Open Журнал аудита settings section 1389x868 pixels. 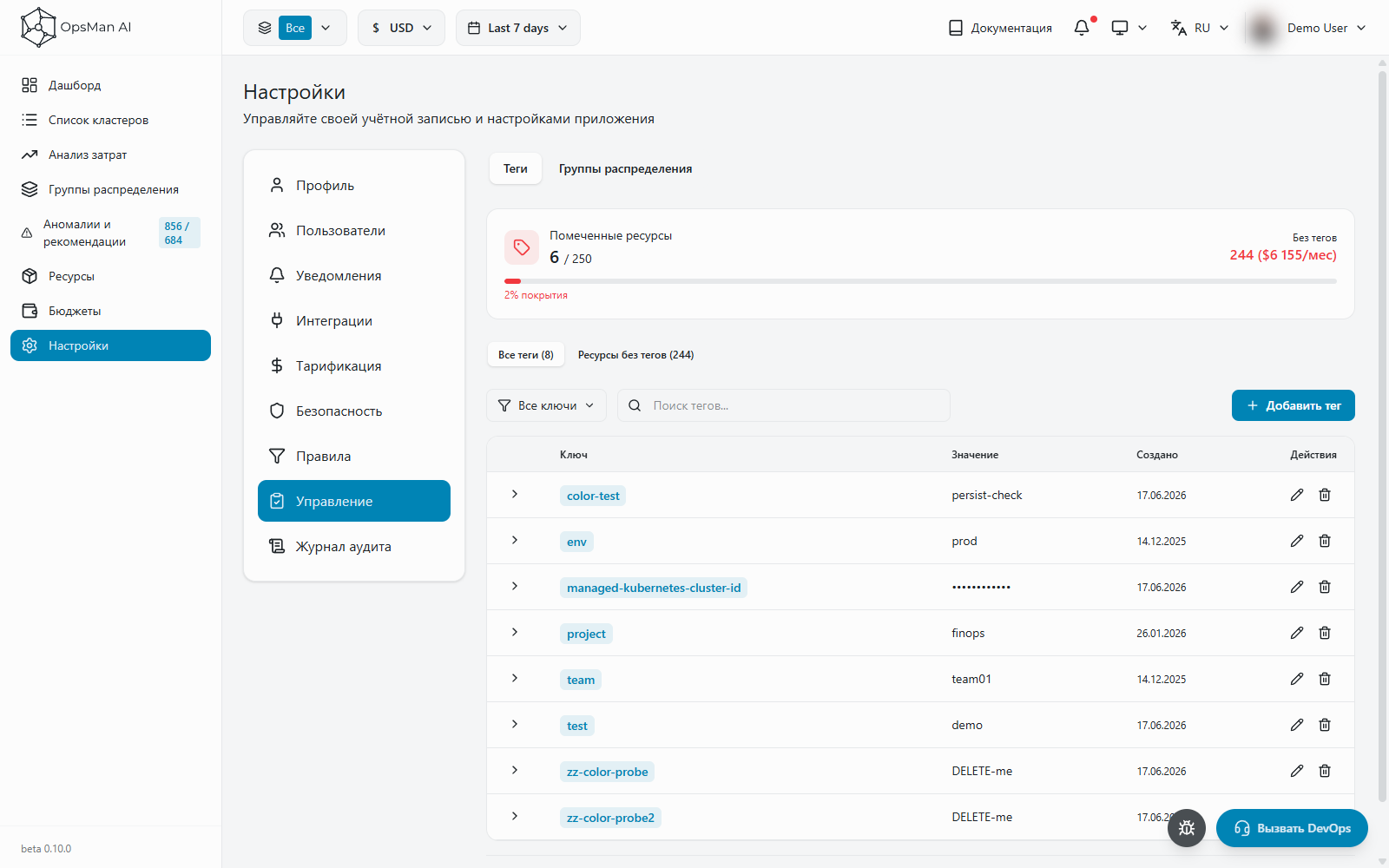click(x=354, y=546)
